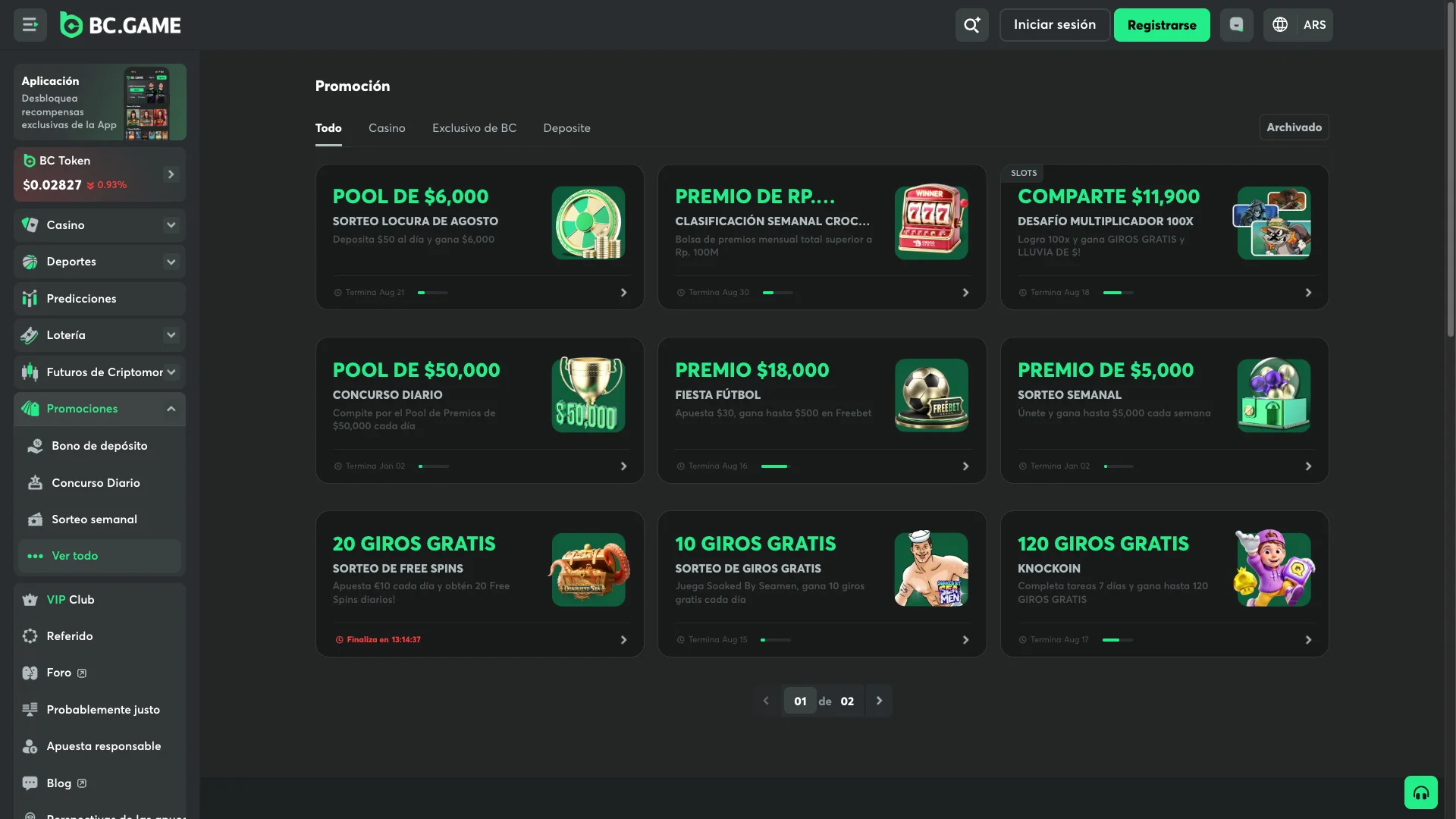The width and height of the screenshot is (1456, 819).
Task: Click the POOL DE $50,000 trophy image
Action: click(x=588, y=395)
